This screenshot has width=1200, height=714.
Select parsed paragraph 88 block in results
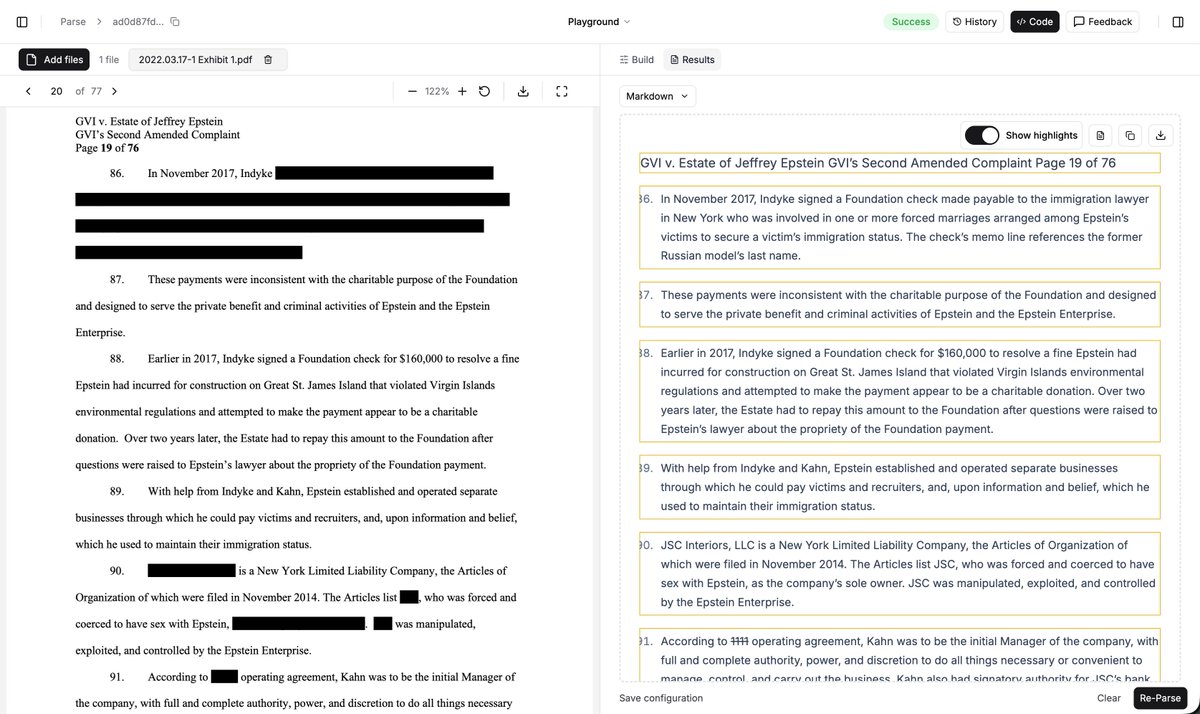coord(900,391)
